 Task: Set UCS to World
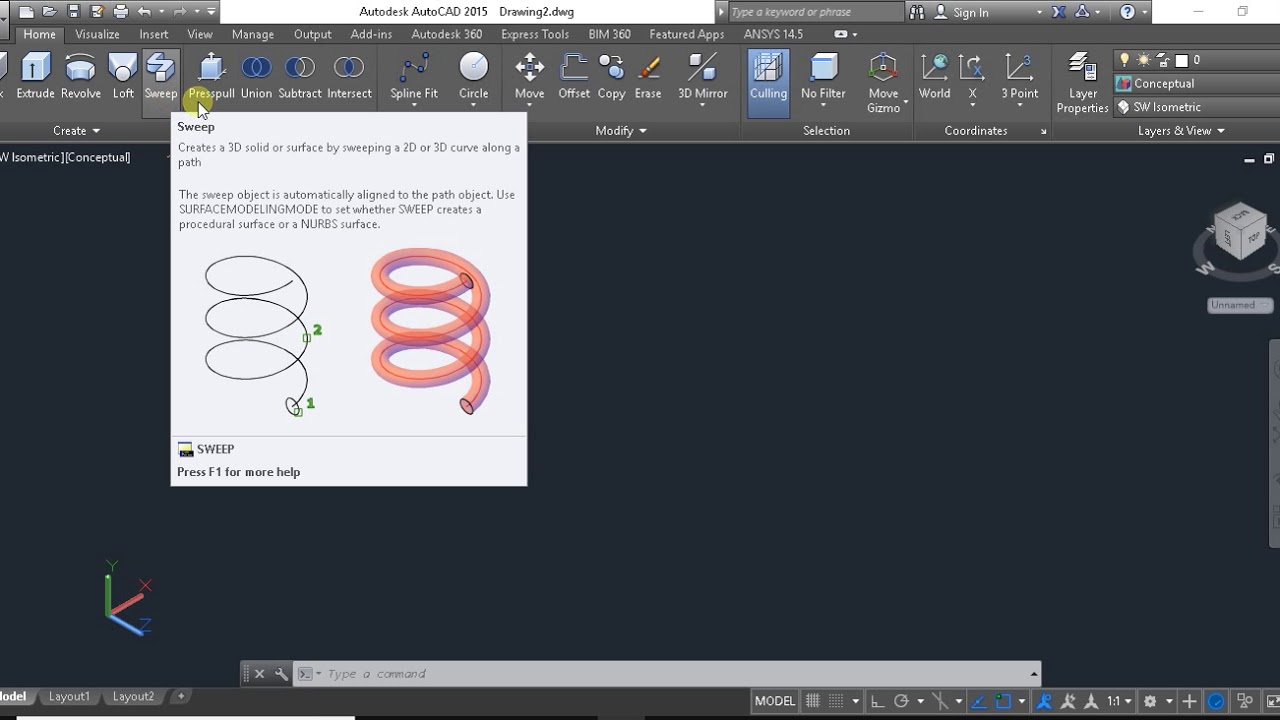coord(934,77)
